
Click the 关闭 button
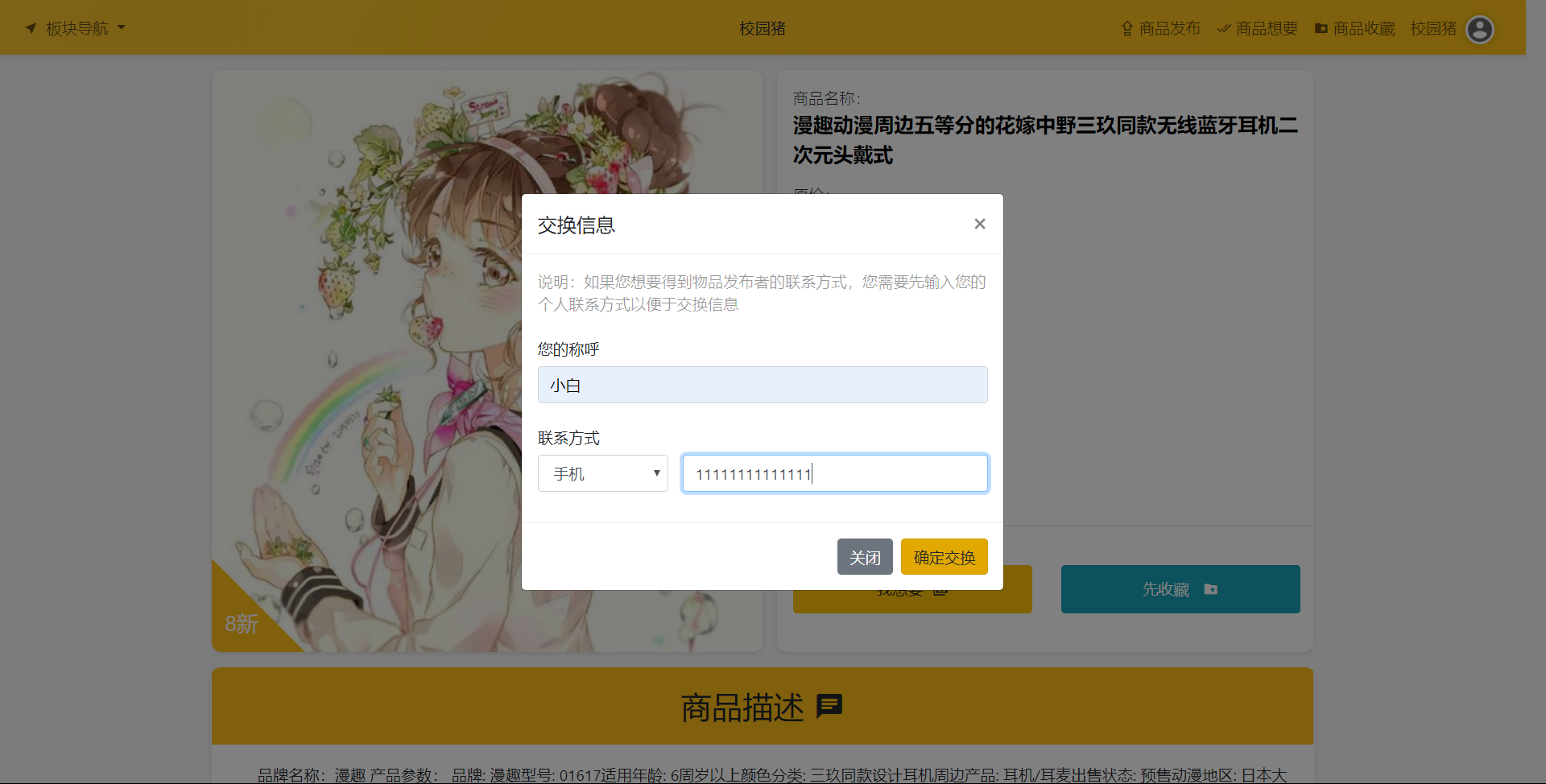click(x=865, y=557)
